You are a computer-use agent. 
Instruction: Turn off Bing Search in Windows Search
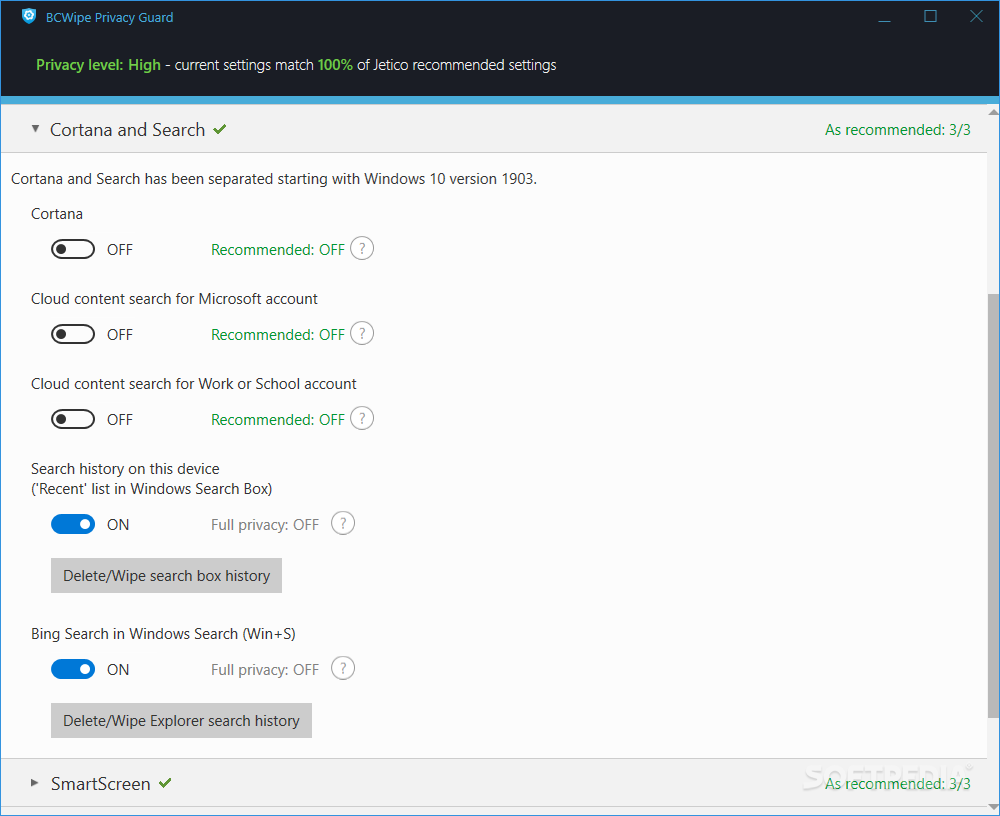coord(73,669)
